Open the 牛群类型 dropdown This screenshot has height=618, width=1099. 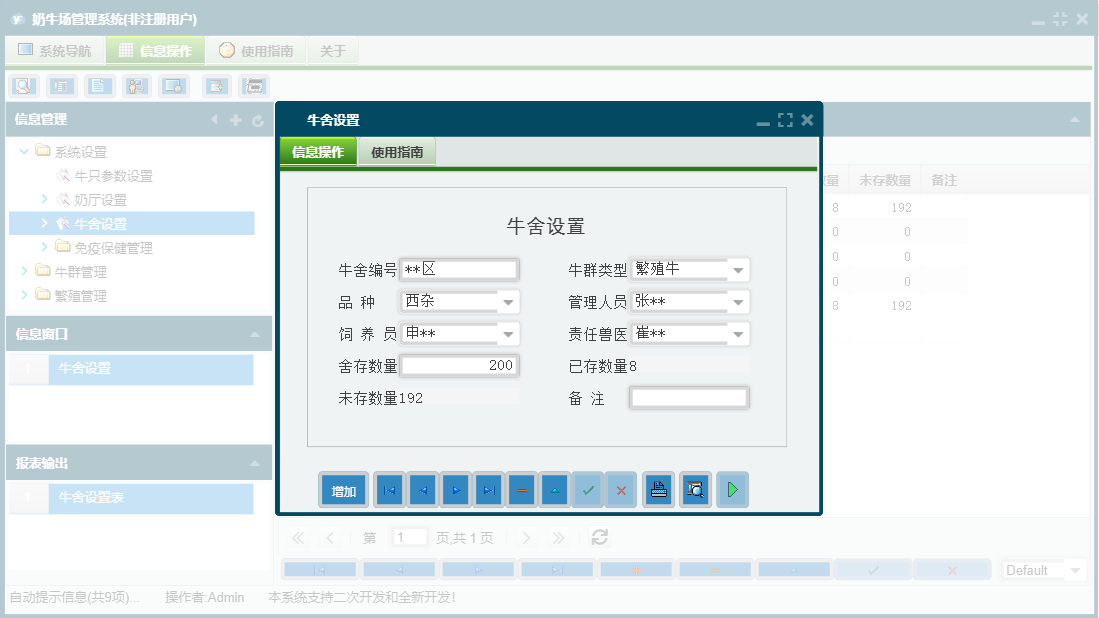pos(736,269)
